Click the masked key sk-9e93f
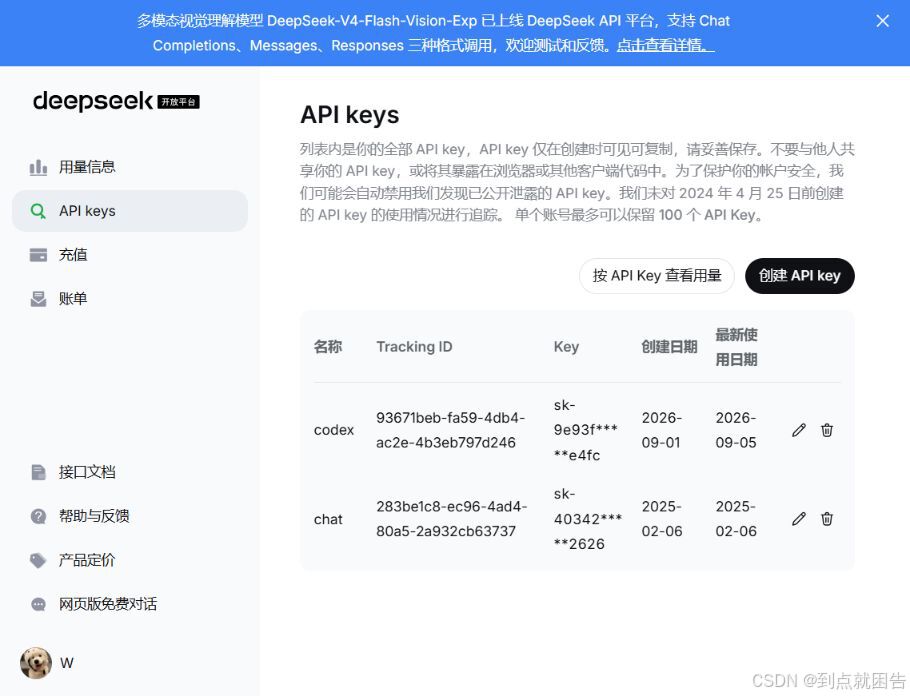 [586, 430]
